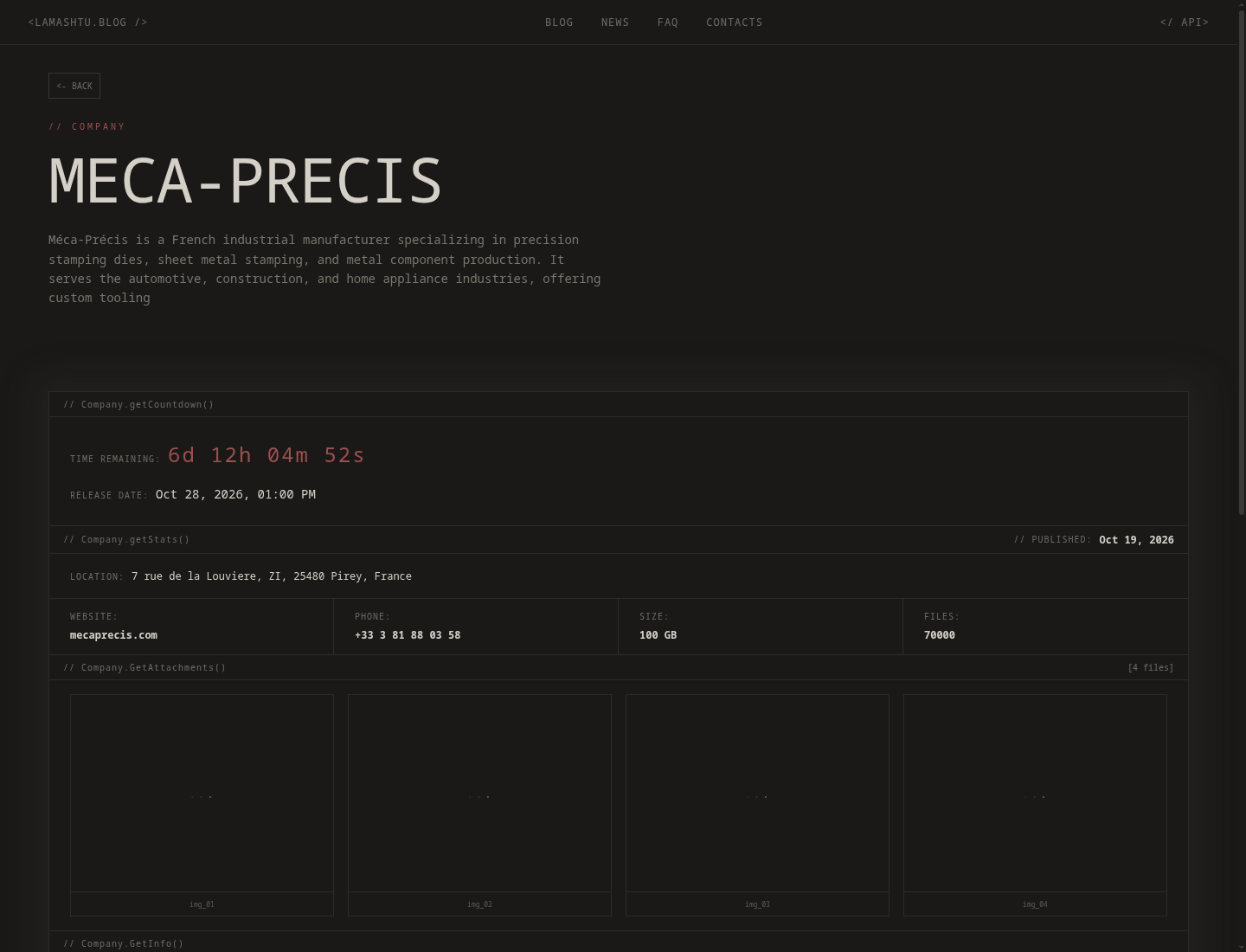Click the mecaprecis.com website link
Image resolution: width=1246 pixels, height=952 pixels.
113,635
